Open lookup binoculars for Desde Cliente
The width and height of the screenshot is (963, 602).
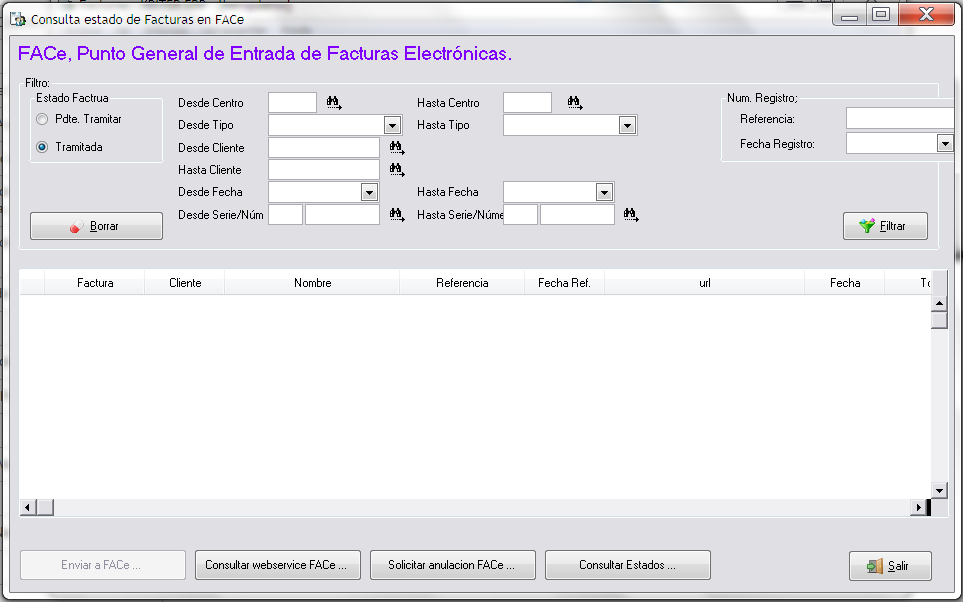pyautogui.click(x=397, y=147)
